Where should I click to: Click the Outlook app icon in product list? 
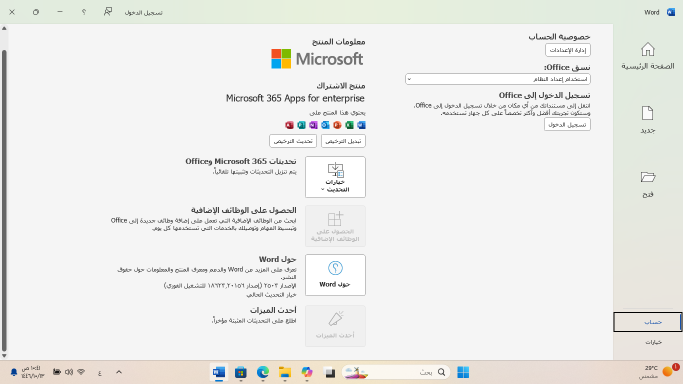tap(325, 125)
